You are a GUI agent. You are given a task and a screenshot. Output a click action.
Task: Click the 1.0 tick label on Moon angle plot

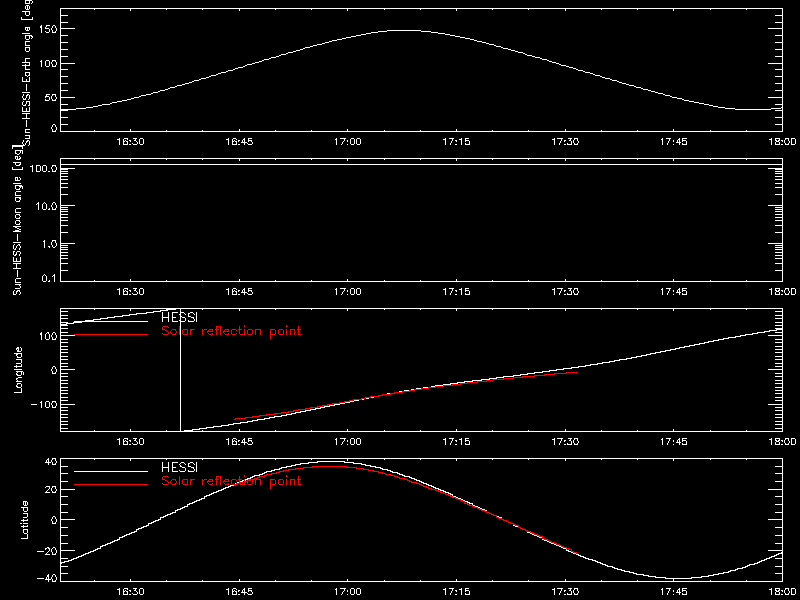click(49, 243)
